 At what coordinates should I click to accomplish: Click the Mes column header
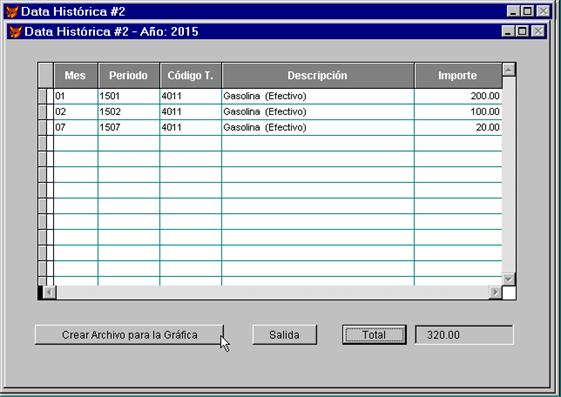pyautogui.click(x=75, y=75)
